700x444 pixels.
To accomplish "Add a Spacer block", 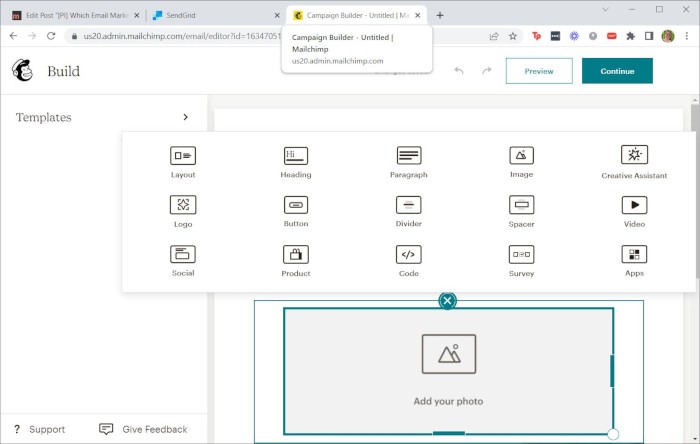I will point(521,211).
